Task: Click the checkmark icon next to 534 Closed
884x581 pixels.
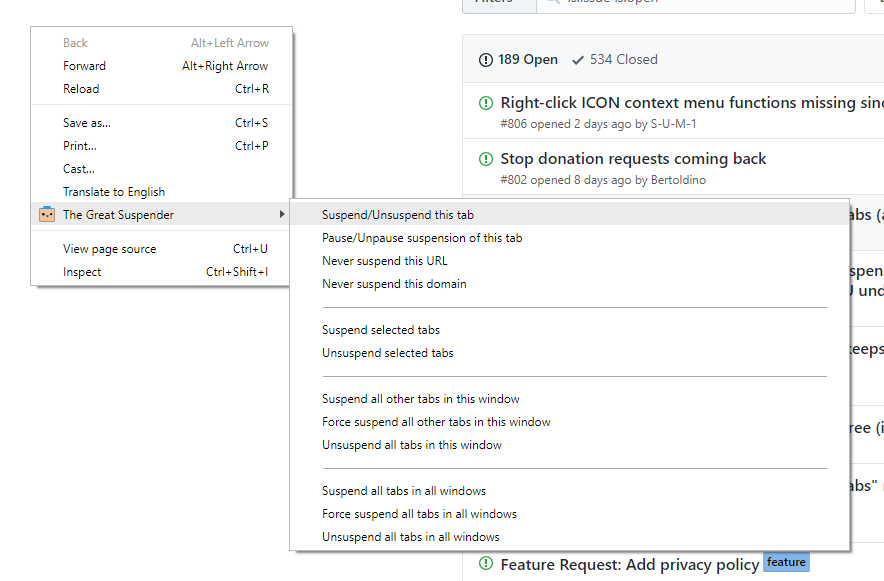Action: point(576,60)
